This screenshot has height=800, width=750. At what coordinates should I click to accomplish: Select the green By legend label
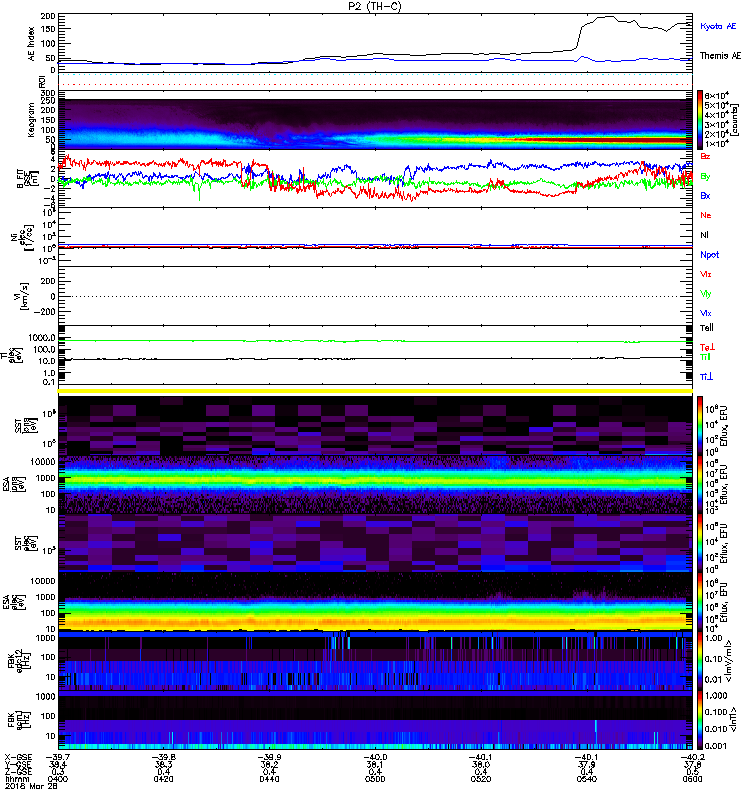click(705, 177)
